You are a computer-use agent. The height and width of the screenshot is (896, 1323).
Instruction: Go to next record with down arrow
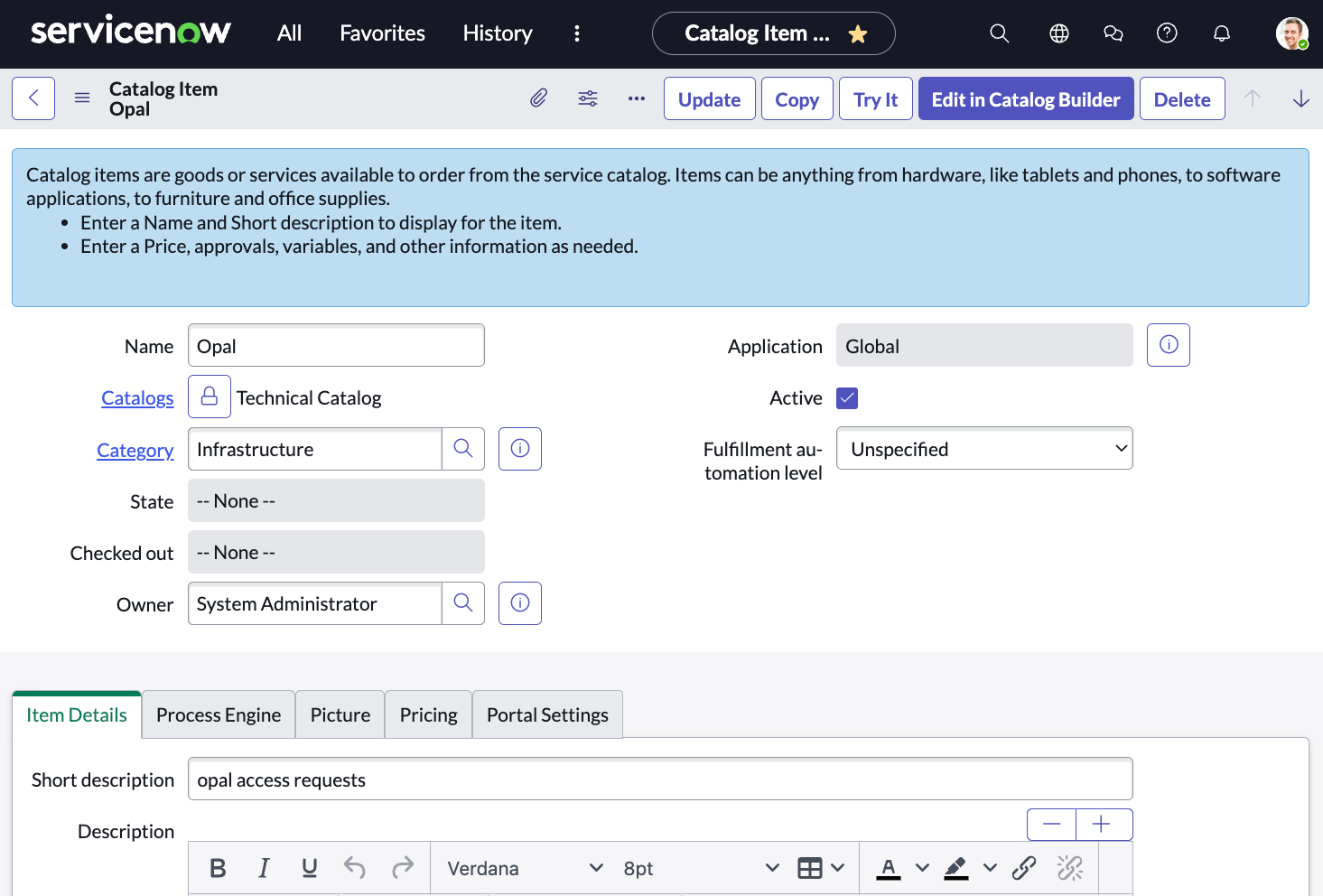tap(1301, 98)
